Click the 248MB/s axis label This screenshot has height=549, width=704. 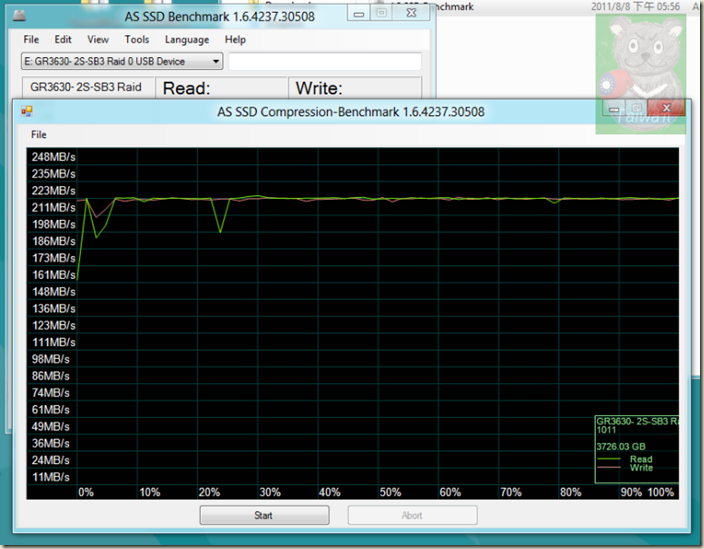coord(53,157)
